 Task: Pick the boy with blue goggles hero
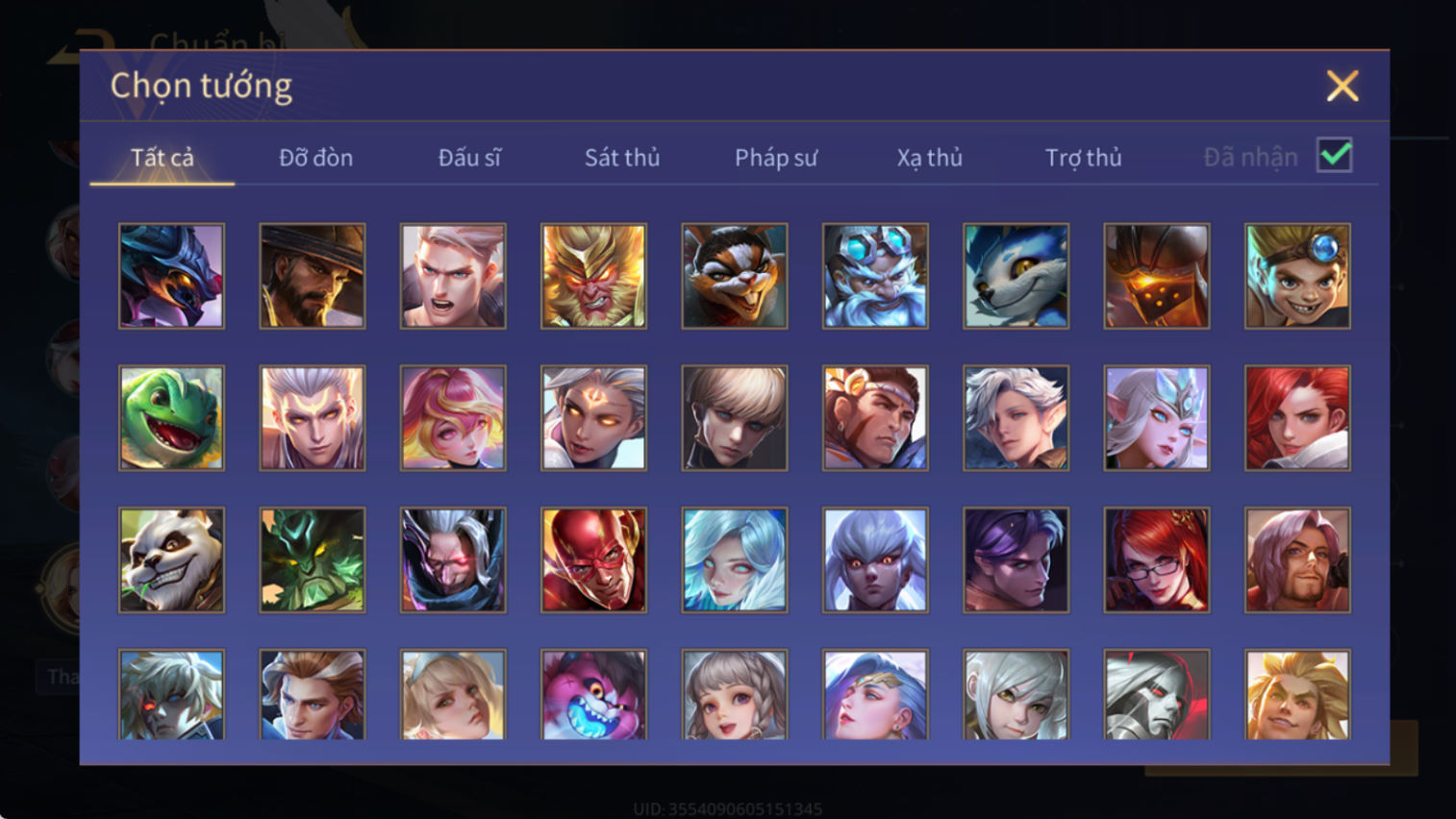1297,276
